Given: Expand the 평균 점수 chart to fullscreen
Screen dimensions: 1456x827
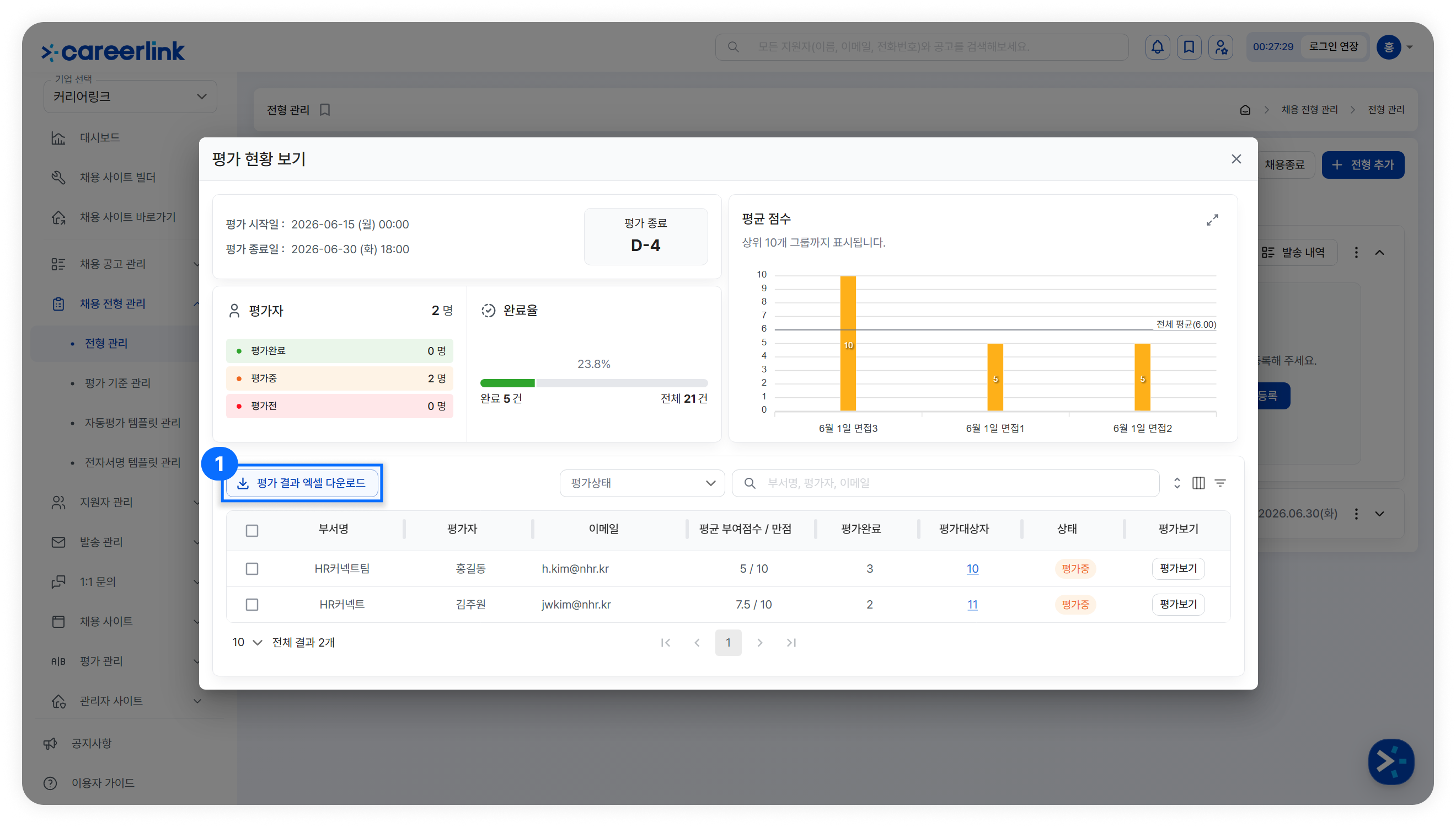Looking at the screenshot, I should click(x=1212, y=220).
